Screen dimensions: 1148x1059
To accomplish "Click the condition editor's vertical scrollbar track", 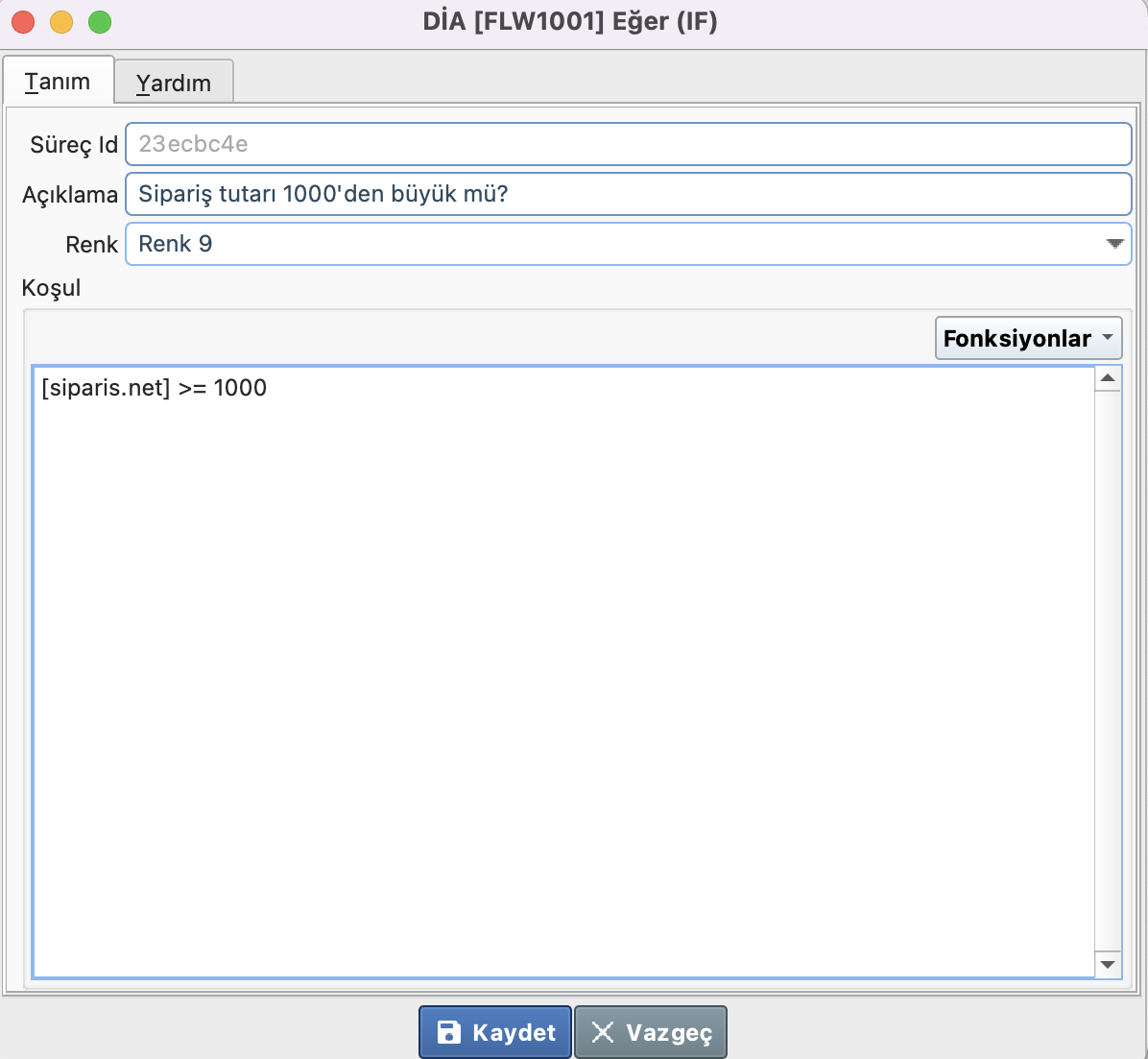I will tap(1108, 672).
